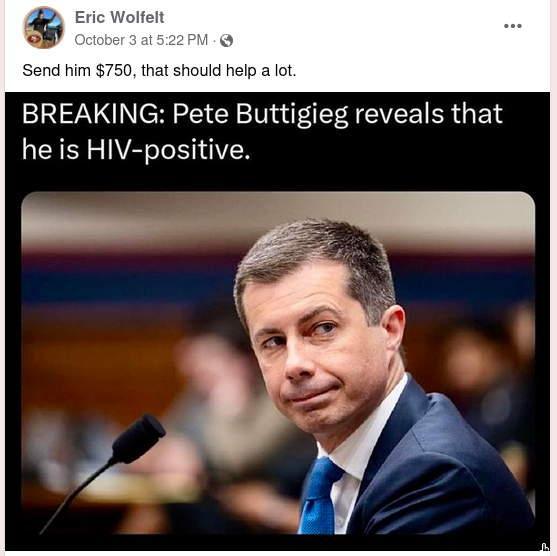Open the three-dot post options menu
Viewport: 557px width, 556px height.
(513, 26)
